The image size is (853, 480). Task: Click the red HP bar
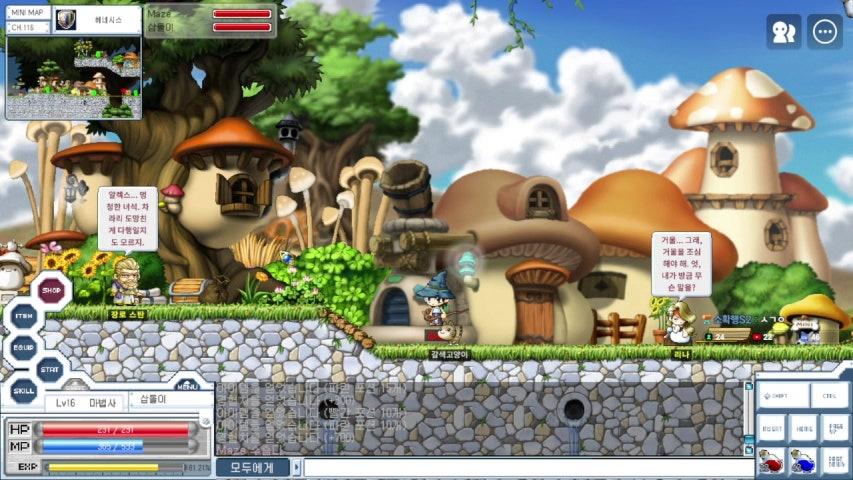pyautogui.click(x=115, y=430)
